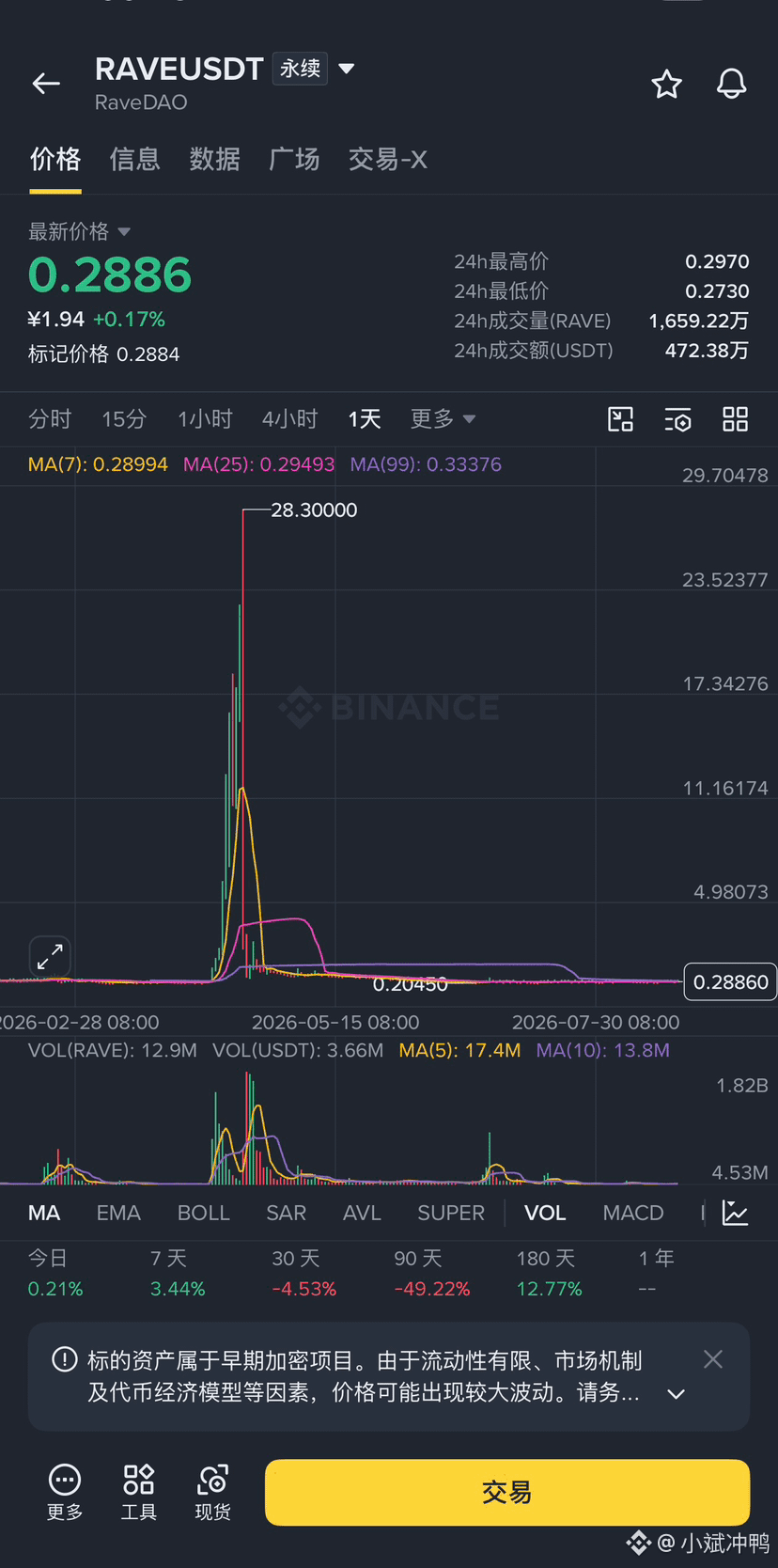This screenshot has height=1568, width=778.
Task: Toggle the MA main indicator
Action: 44,1213
